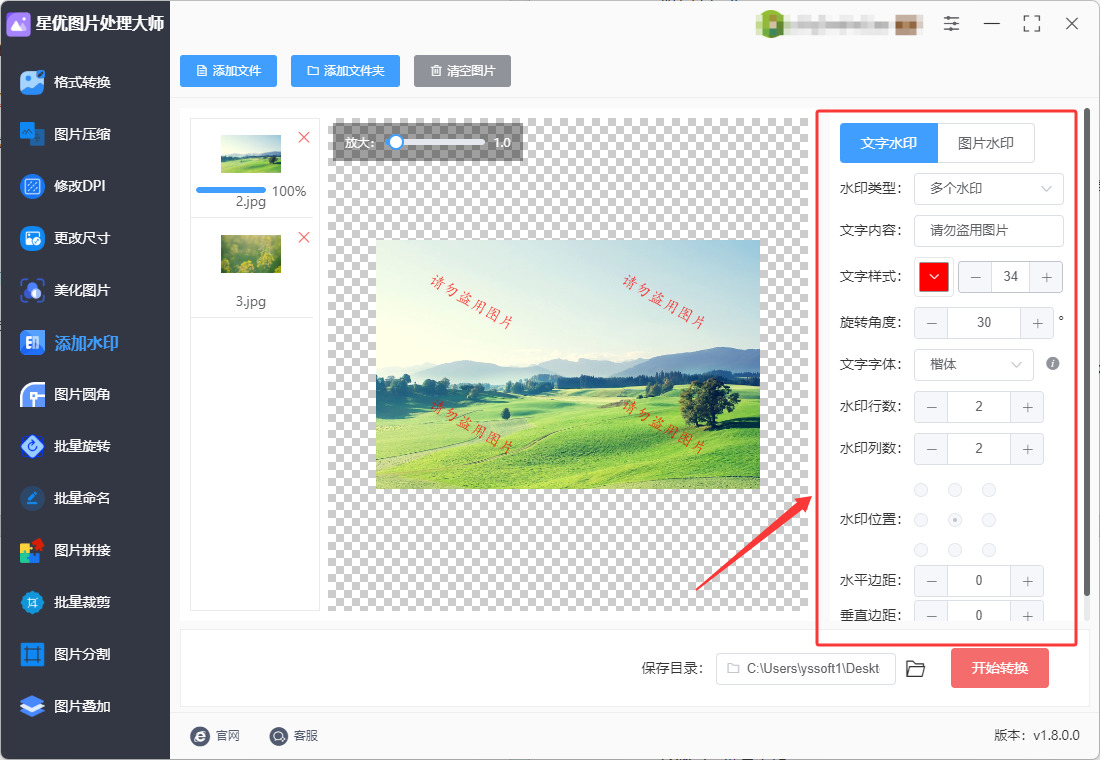Click 清空图片 clear images button

coord(462,71)
